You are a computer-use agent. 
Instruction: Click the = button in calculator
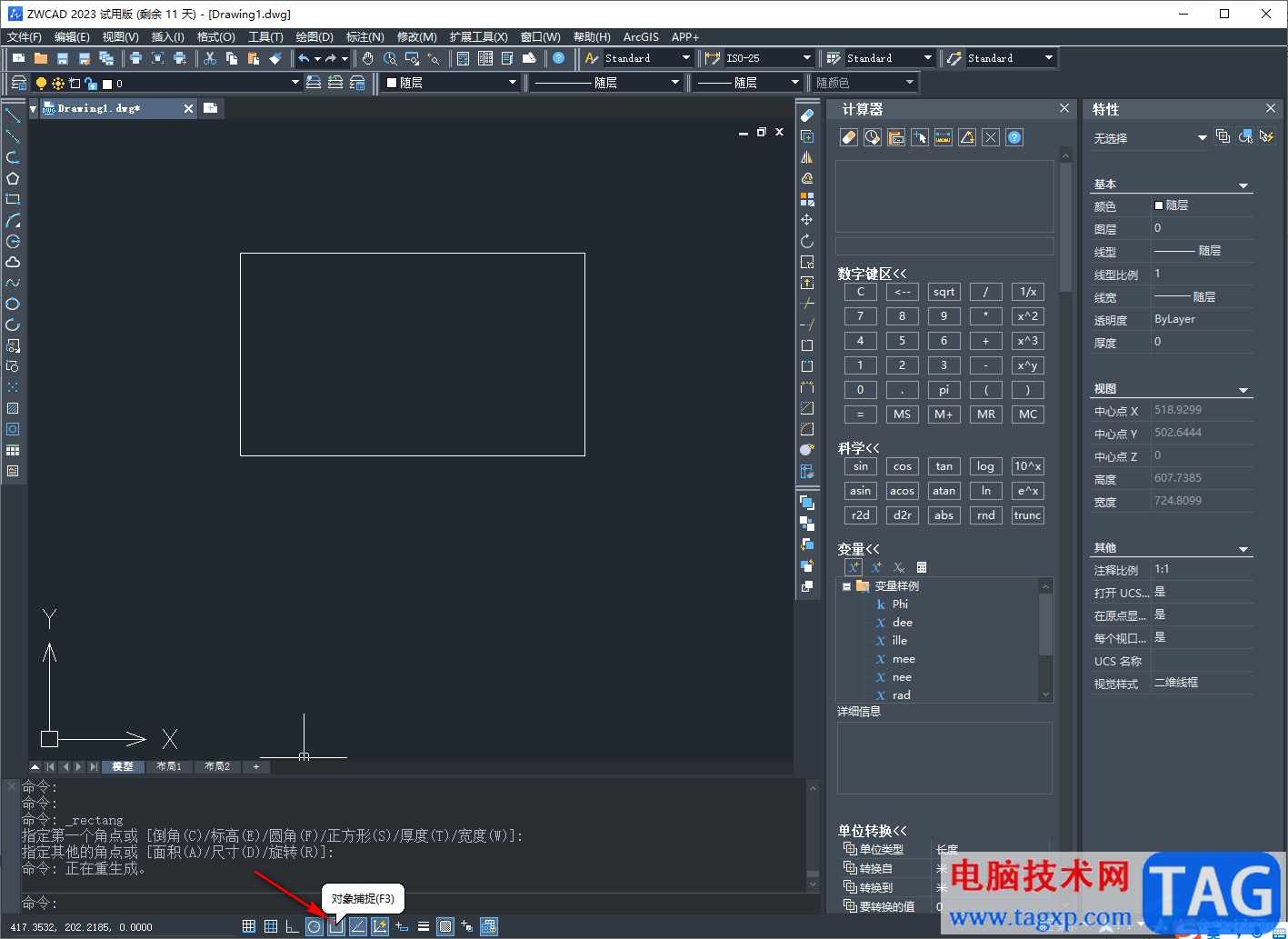(861, 415)
